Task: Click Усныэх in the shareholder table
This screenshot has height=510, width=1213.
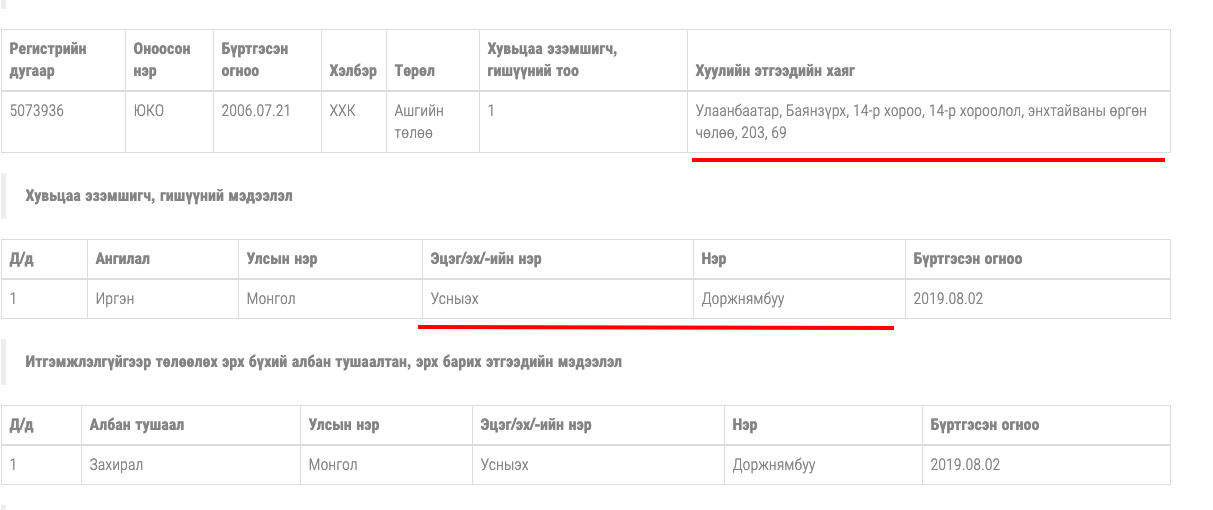Action: pos(454,299)
